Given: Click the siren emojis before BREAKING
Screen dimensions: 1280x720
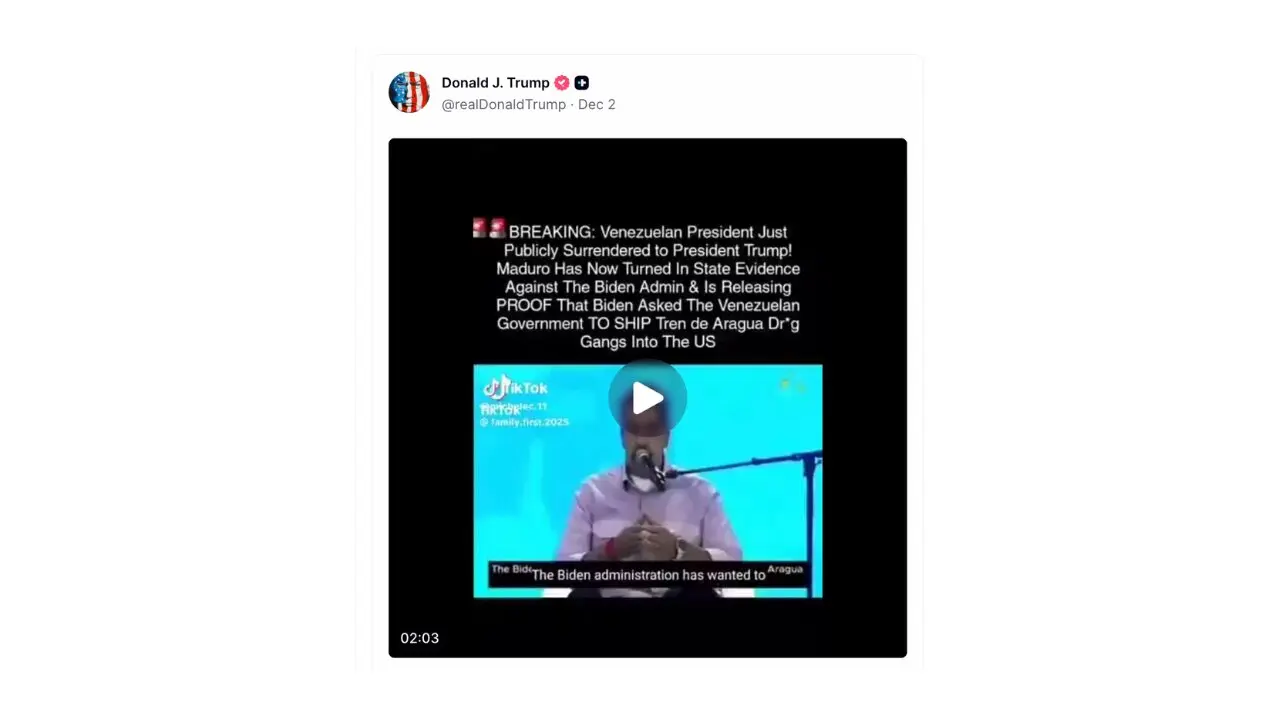Looking at the screenshot, I should [489, 229].
